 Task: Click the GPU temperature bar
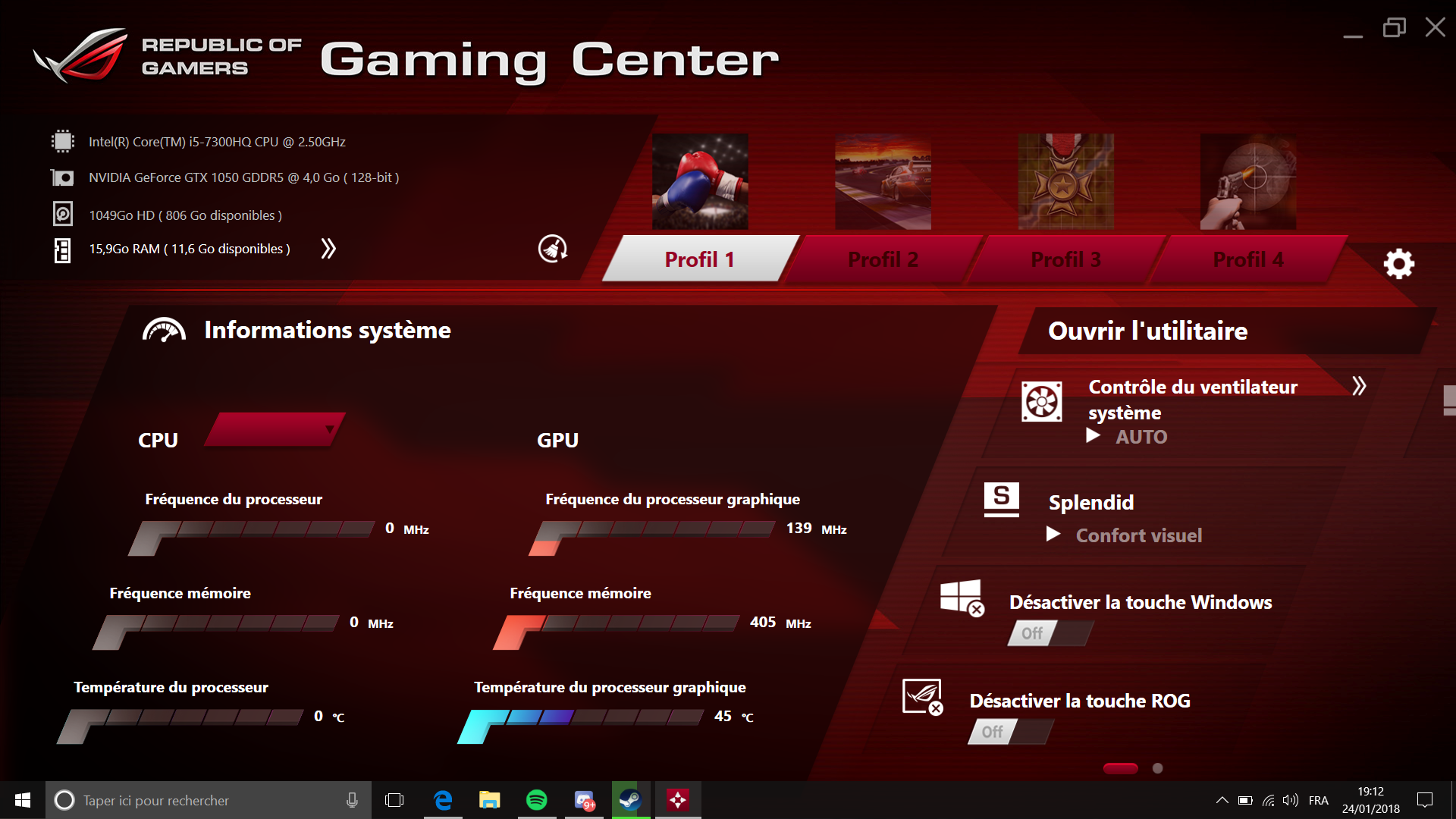581,726
